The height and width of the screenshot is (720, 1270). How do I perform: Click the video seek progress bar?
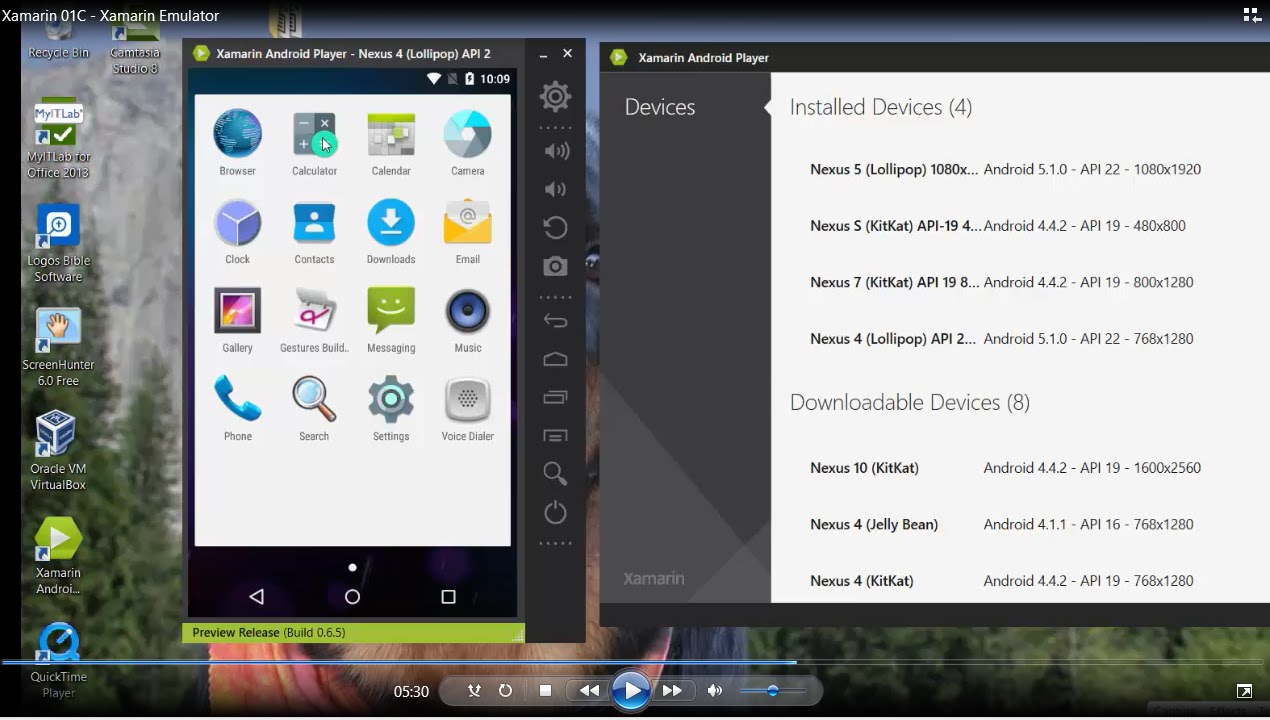[x=635, y=662]
